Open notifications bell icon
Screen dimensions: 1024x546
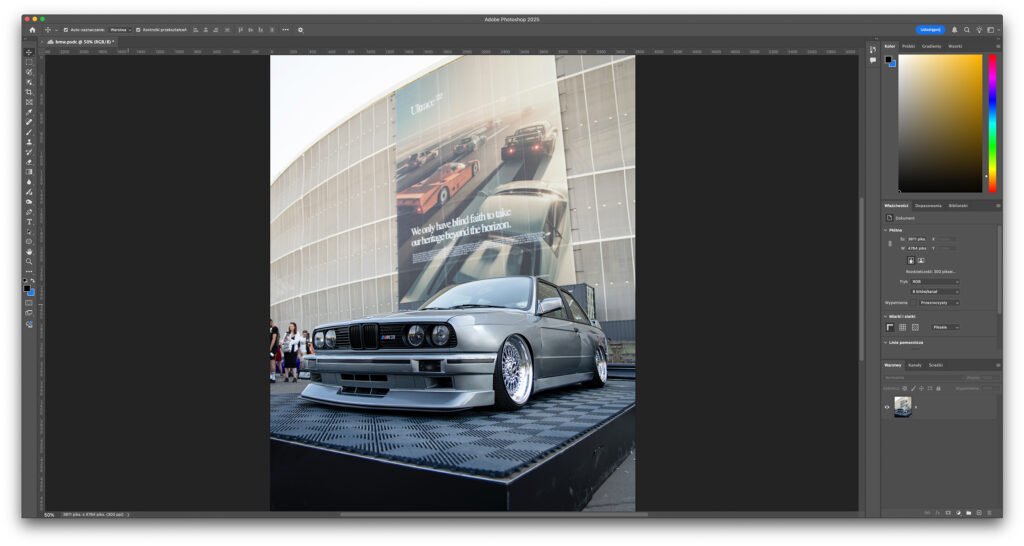[954, 30]
